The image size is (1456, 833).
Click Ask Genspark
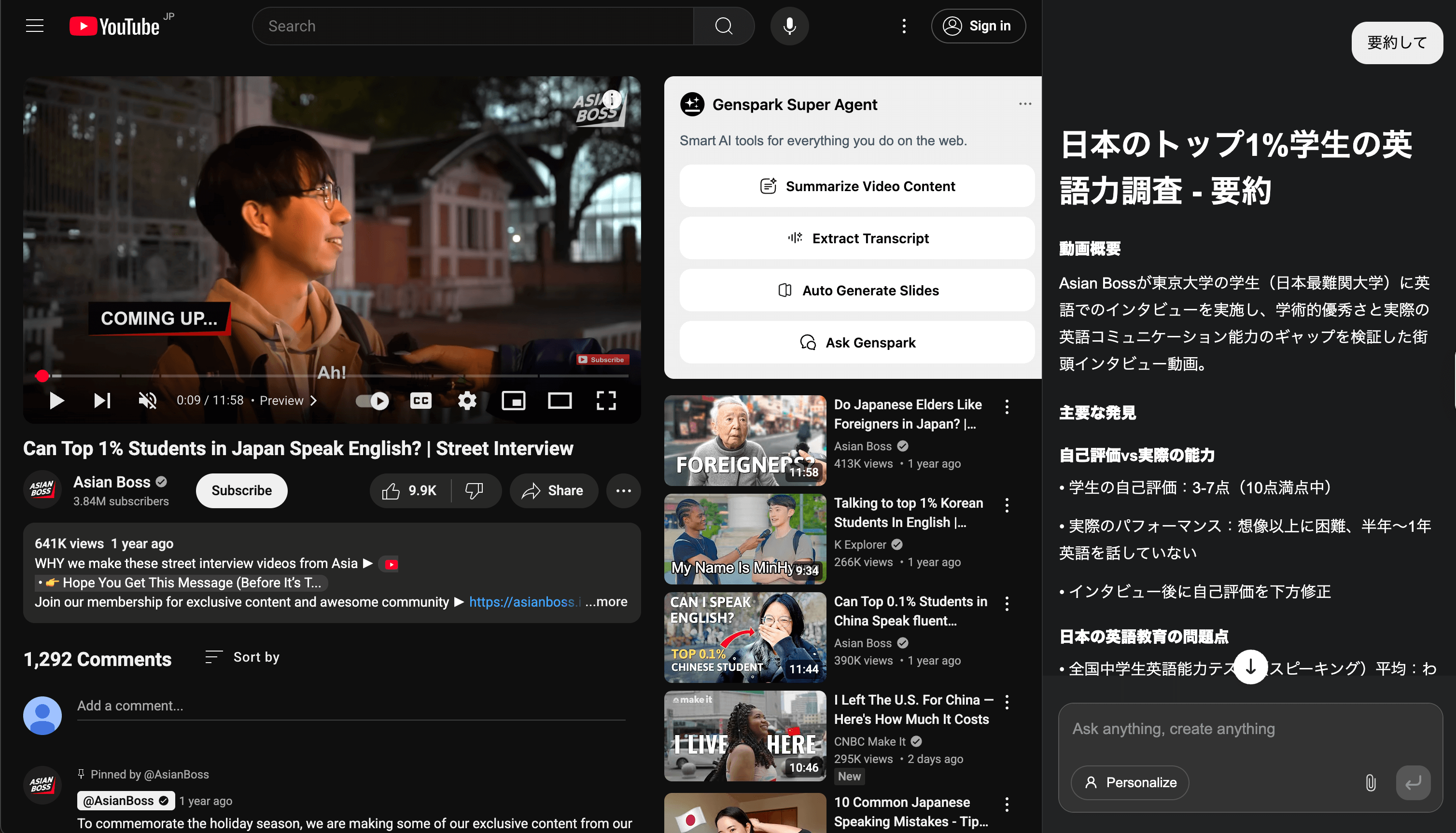(x=856, y=342)
